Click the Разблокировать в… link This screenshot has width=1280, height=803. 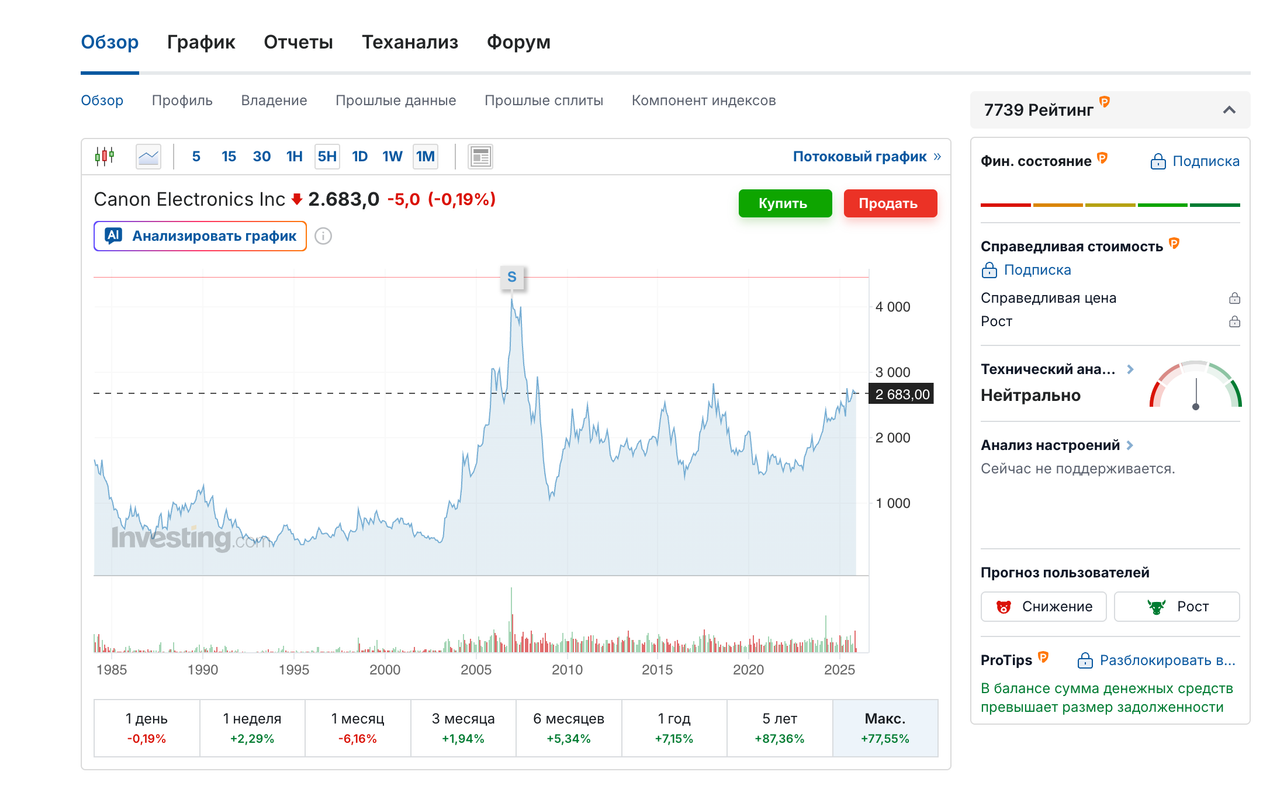pos(1168,660)
